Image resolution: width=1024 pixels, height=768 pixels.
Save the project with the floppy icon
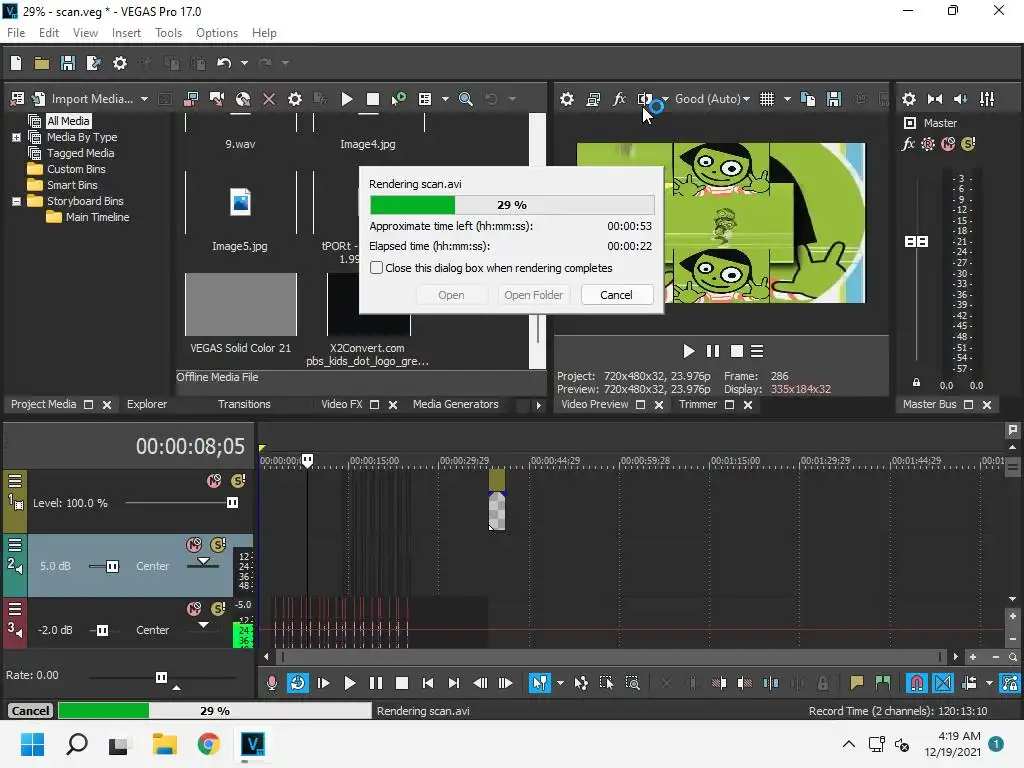point(67,63)
